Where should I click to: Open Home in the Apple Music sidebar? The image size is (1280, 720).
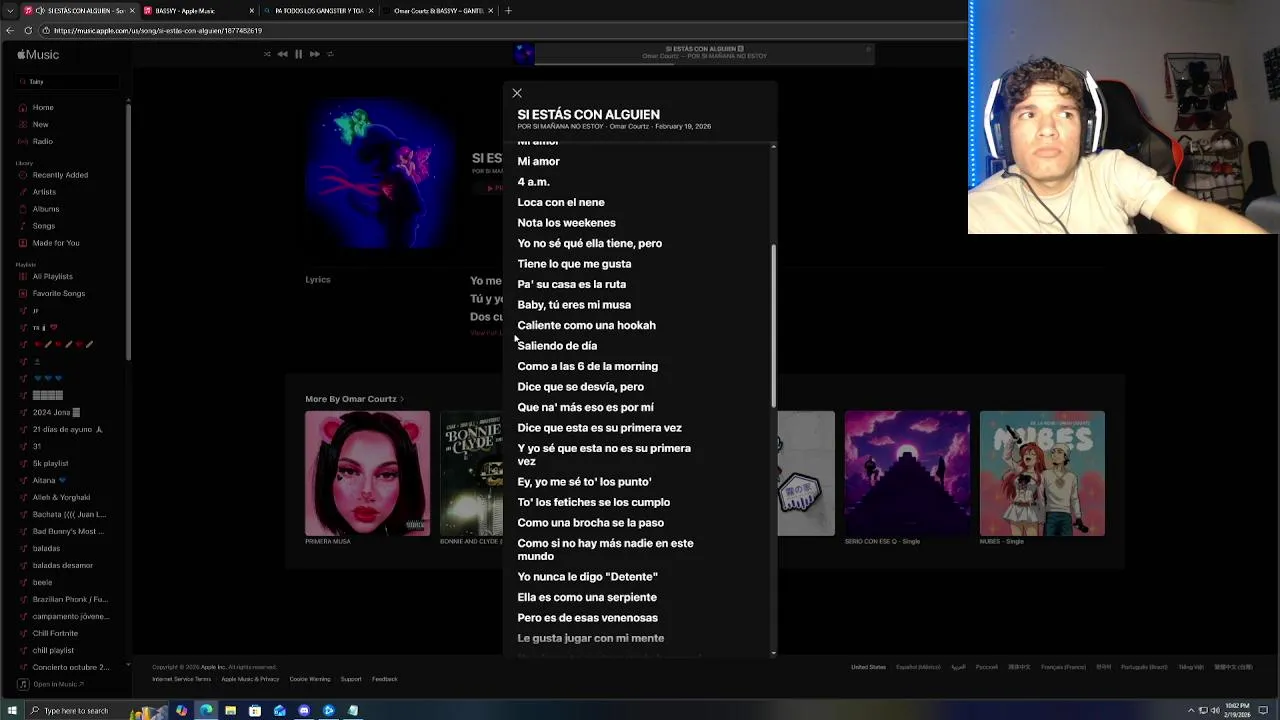coord(43,107)
